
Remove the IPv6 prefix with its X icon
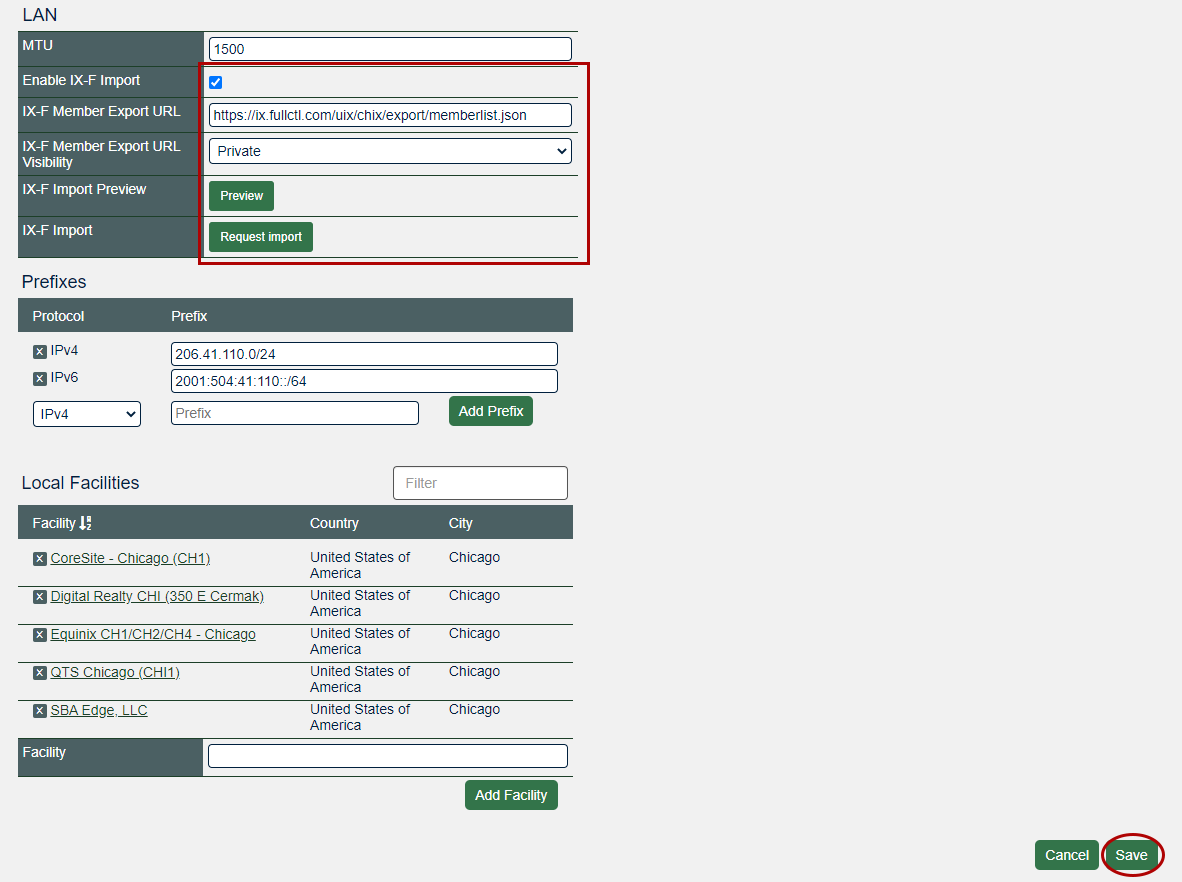tap(40, 379)
